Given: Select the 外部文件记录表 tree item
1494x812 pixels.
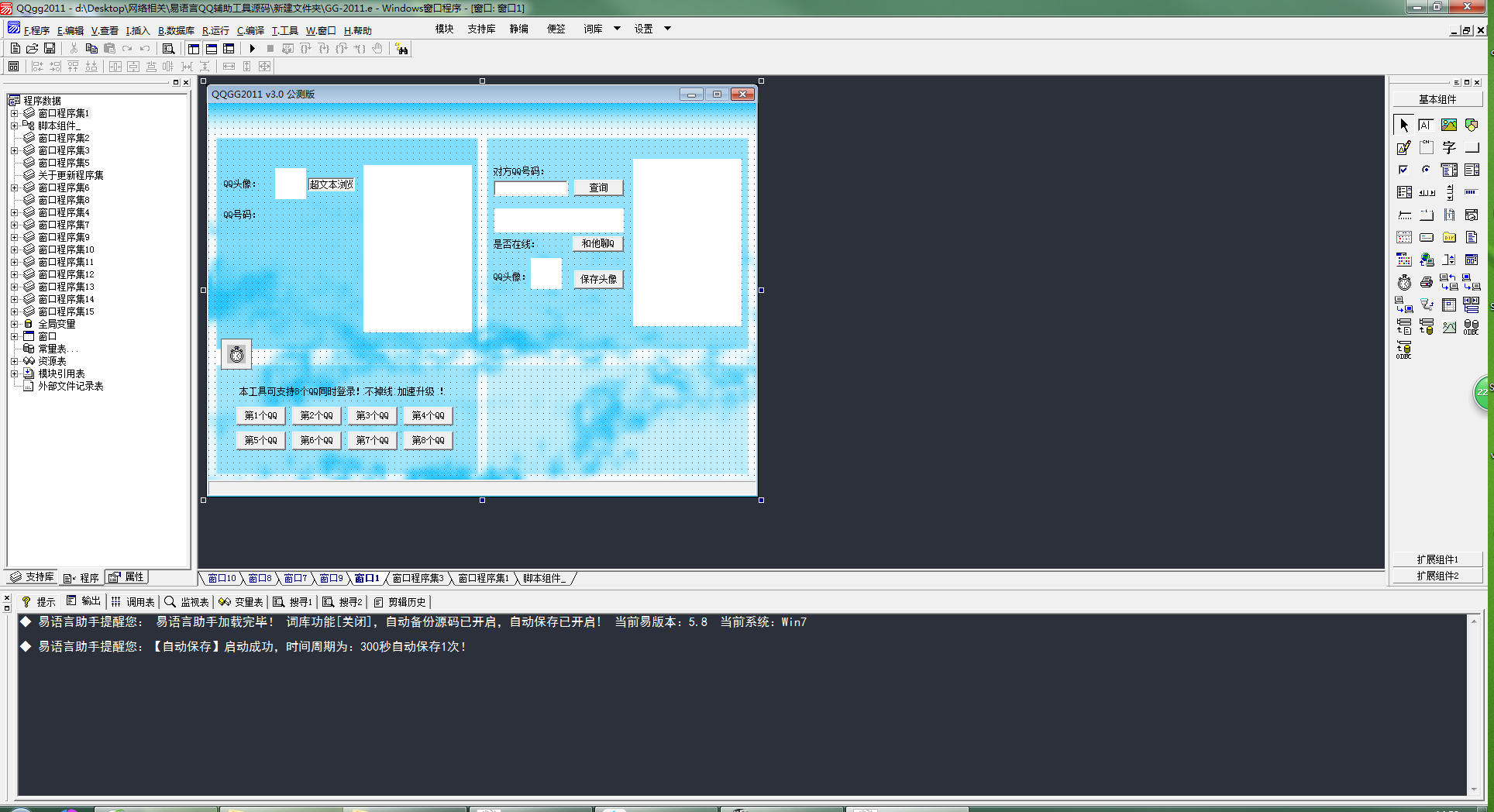Looking at the screenshot, I should pyautogui.click(x=71, y=386).
